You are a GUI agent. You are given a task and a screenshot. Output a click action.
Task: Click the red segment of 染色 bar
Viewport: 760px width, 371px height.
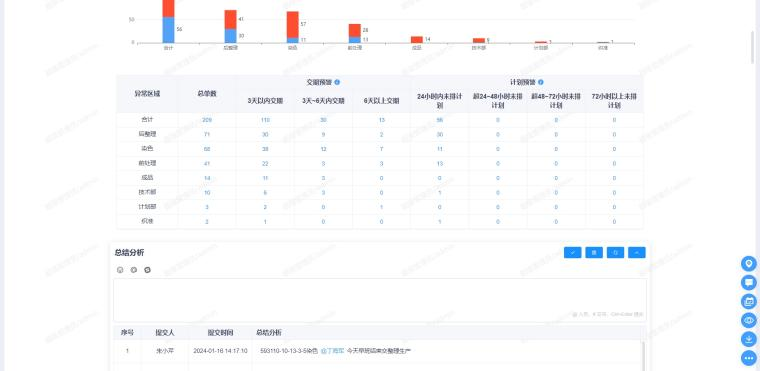(x=293, y=24)
